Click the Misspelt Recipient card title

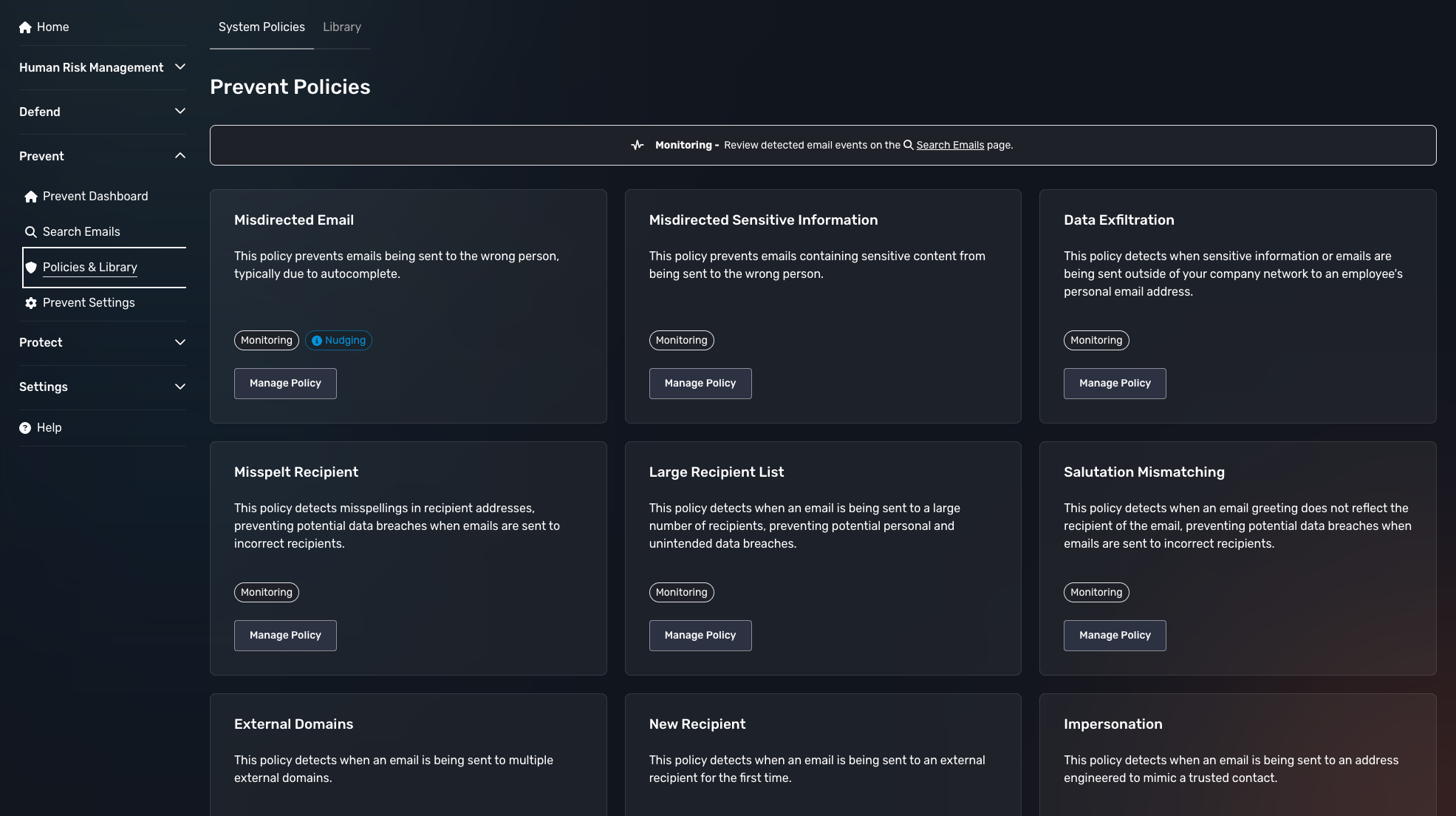(x=296, y=472)
